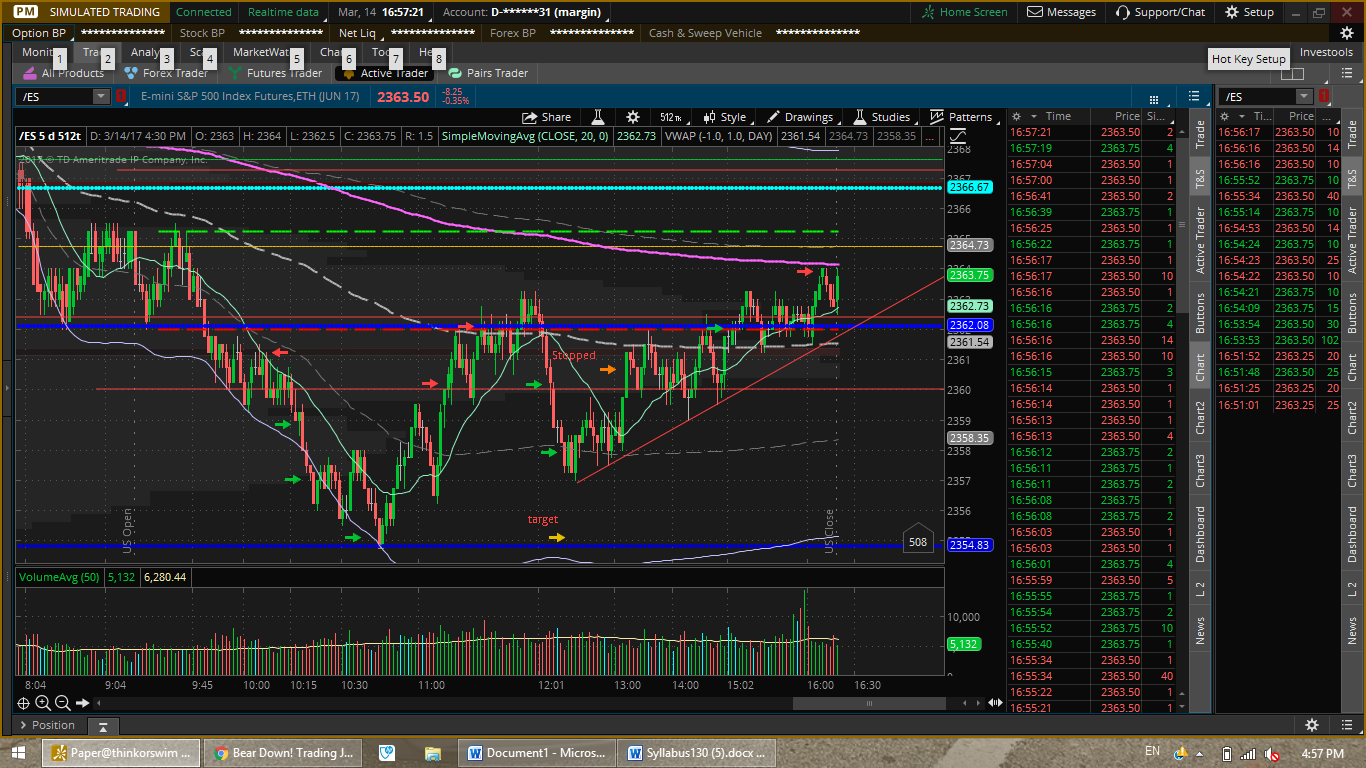Toggle the Position panel pin button
The image size is (1366, 768).
[x=103, y=726]
